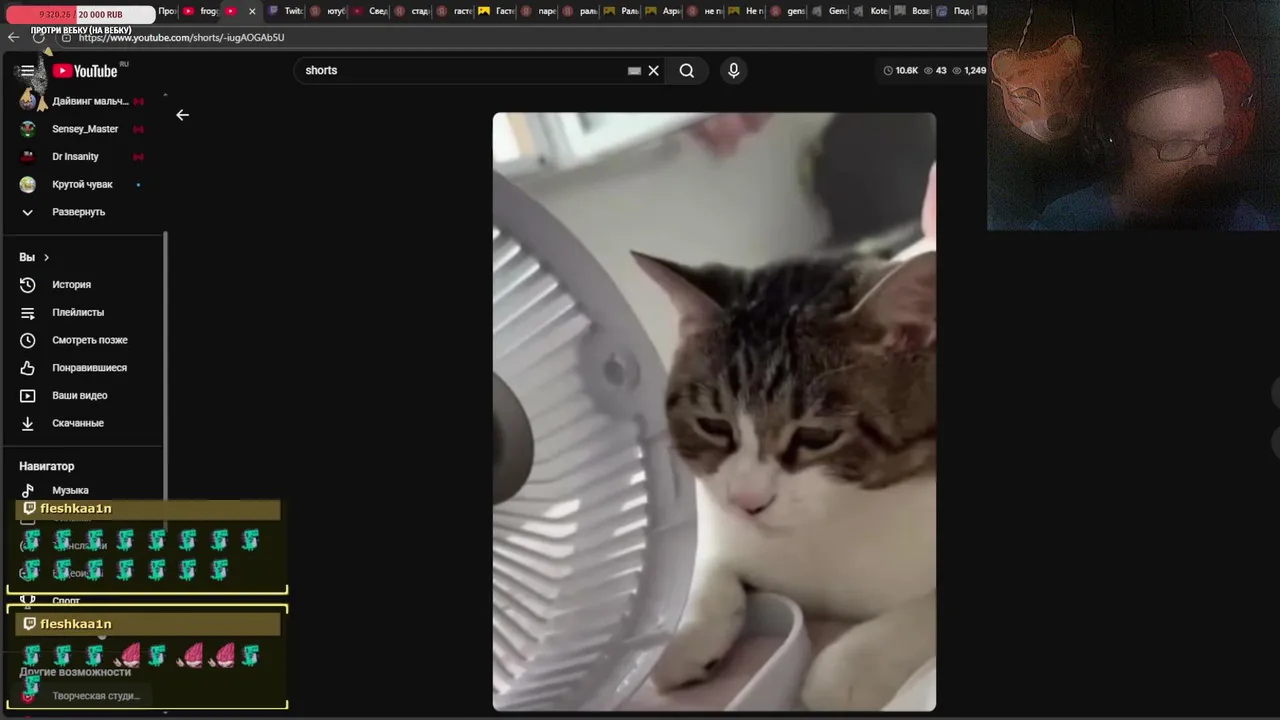This screenshot has width=1280, height=720.
Task: Switch to the ютуб browser tab
Action: point(328,11)
